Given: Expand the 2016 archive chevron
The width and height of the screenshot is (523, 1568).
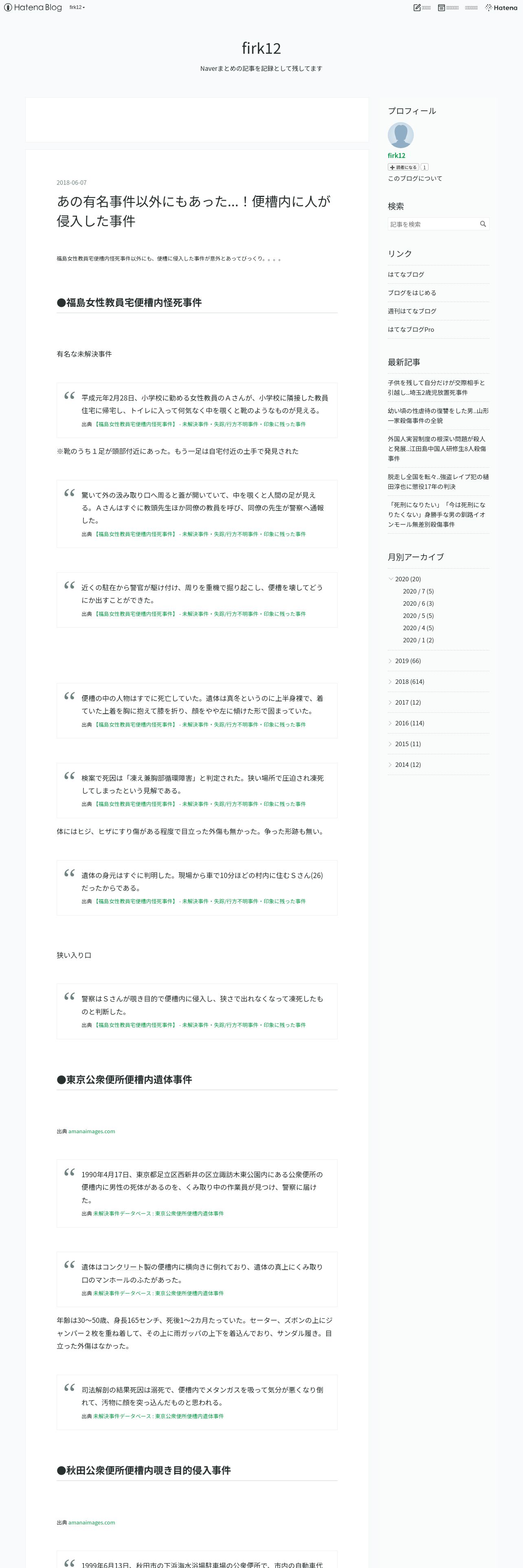Looking at the screenshot, I should [x=390, y=723].
